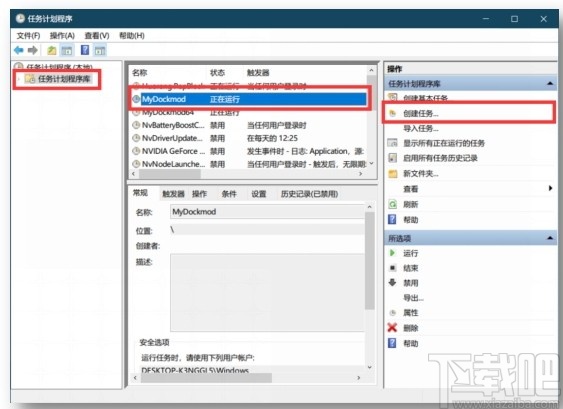
Task: Click the 启用所有任务历史记录 icon
Action: pyautogui.click(x=393, y=158)
